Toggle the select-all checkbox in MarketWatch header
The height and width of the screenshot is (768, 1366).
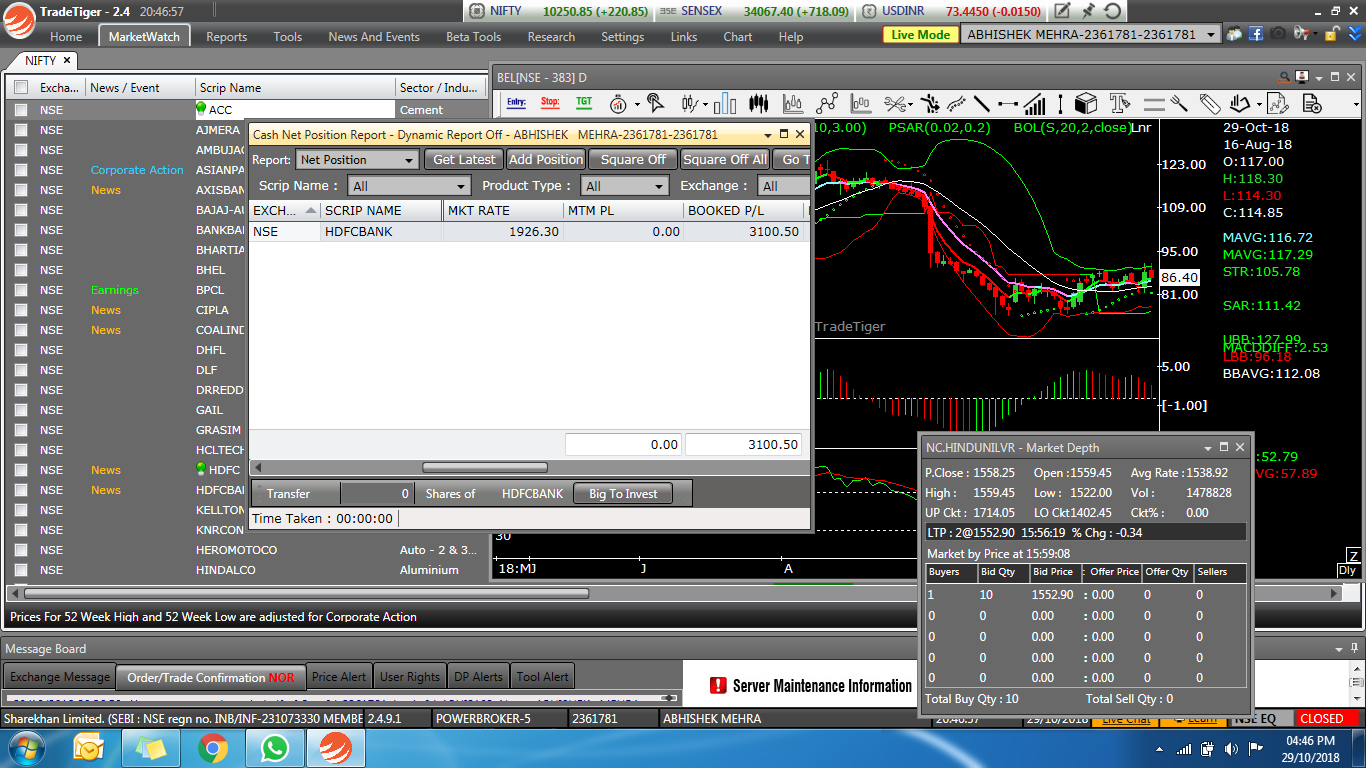(x=21, y=88)
